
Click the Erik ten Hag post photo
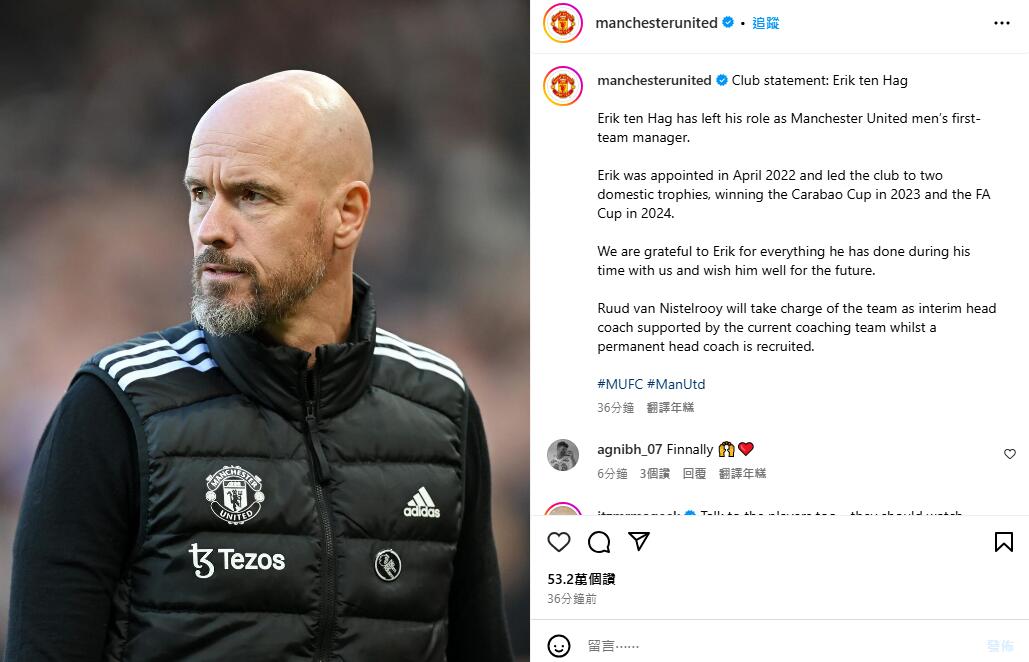tap(264, 331)
